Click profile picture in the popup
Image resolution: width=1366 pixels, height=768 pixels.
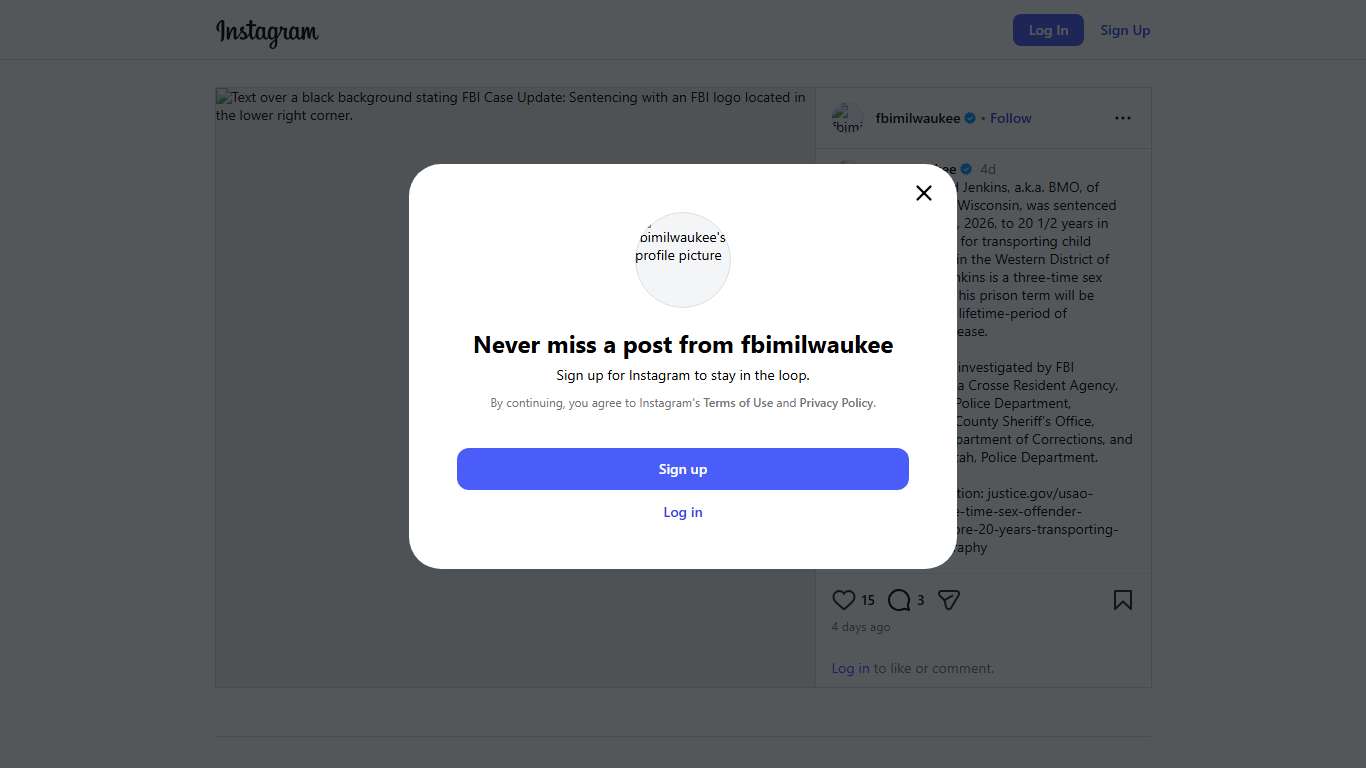[x=683, y=259]
